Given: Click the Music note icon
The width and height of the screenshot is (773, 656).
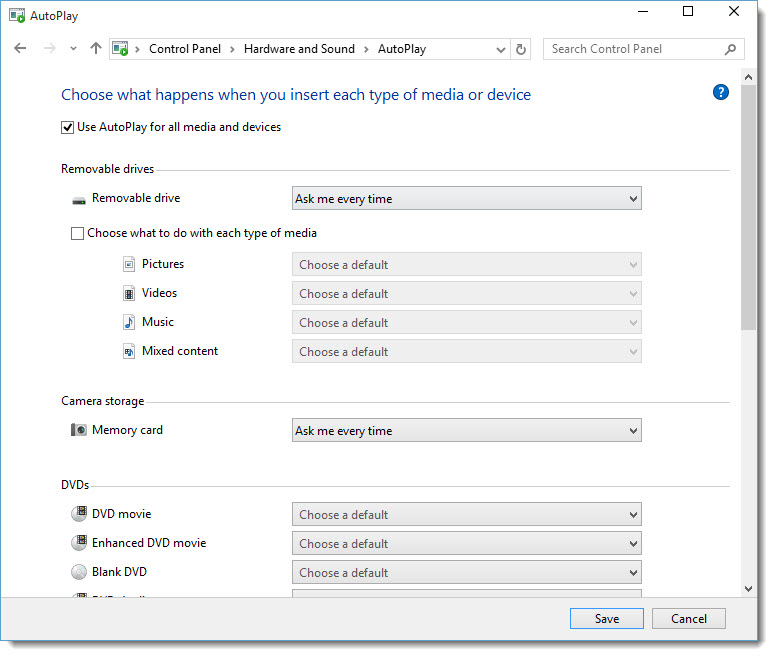Looking at the screenshot, I should (x=129, y=322).
